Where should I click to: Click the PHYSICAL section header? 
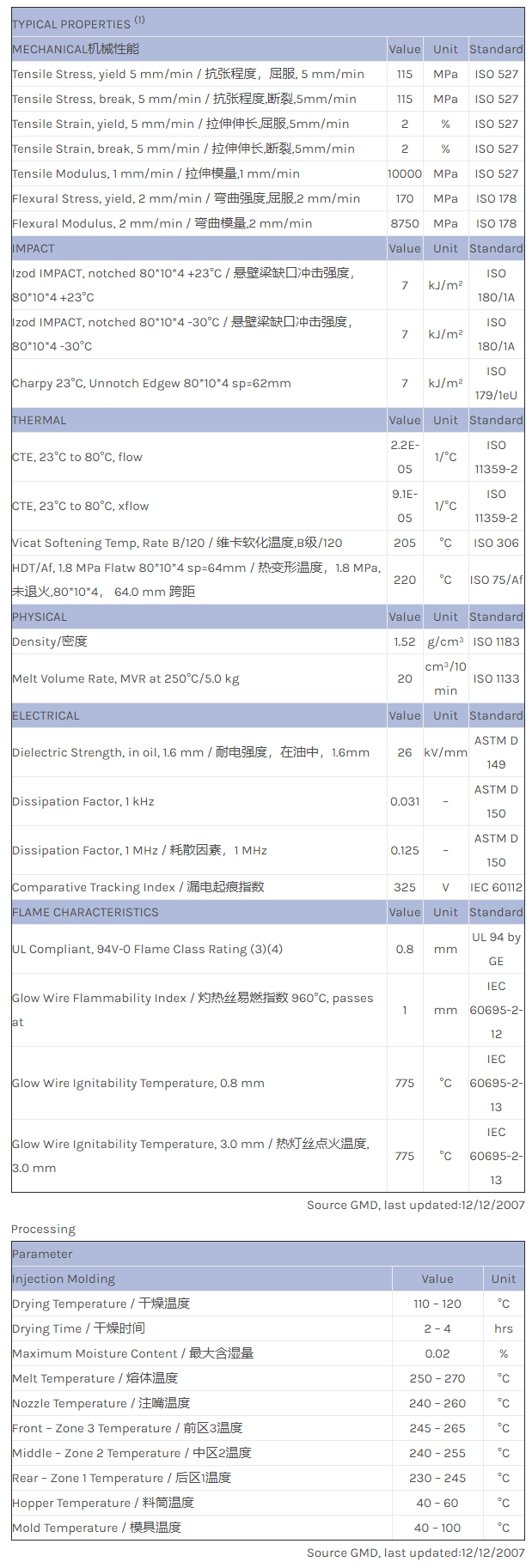(x=40, y=617)
